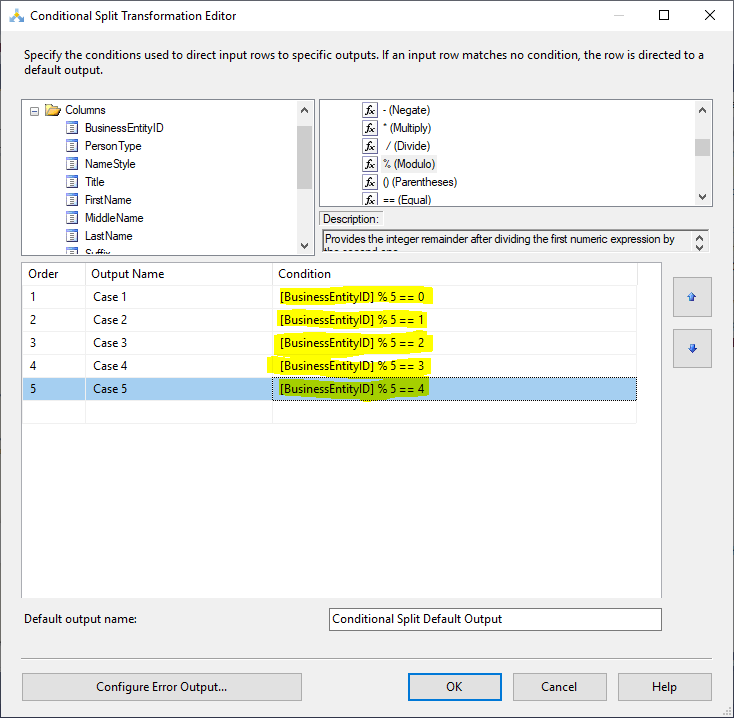Click the Order column header

pos(54,274)
